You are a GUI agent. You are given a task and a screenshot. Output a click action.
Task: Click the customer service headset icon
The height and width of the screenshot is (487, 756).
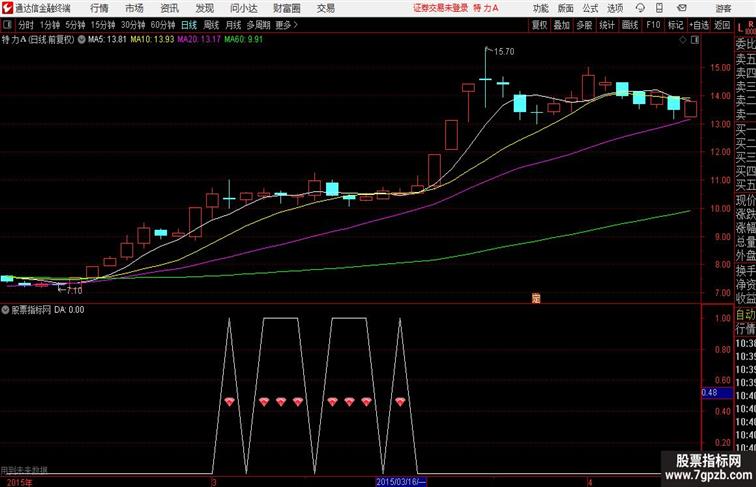click(640, 8)
